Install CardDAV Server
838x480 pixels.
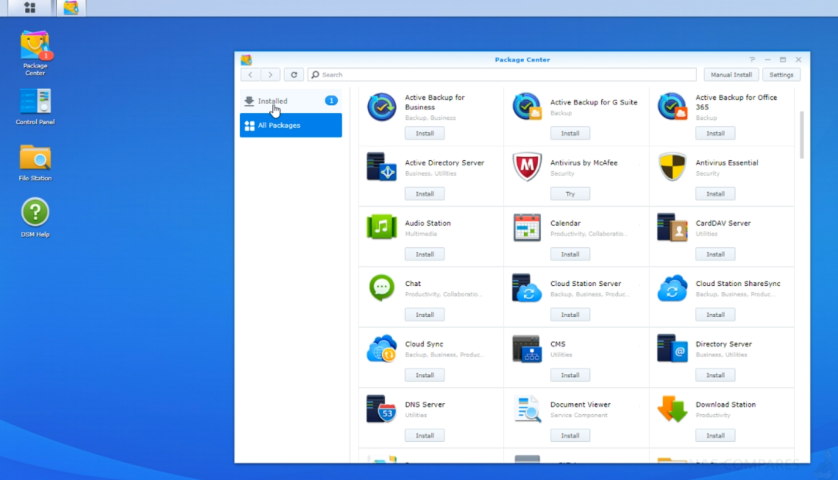coord(716,254)
